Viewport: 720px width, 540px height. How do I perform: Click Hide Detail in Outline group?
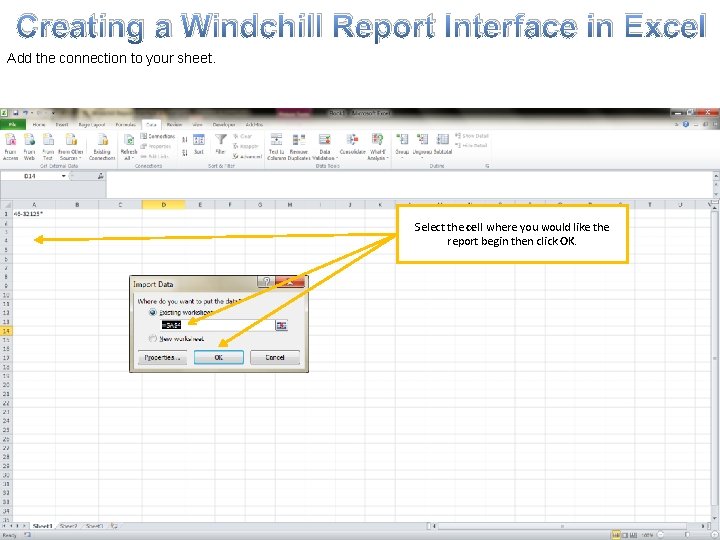pyautogui.click(x=471, y=146)
